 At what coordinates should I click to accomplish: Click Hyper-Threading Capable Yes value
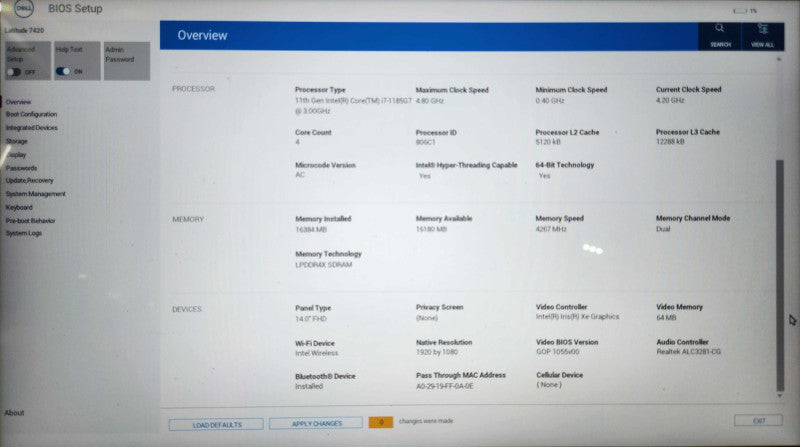(x=424, y=176)
